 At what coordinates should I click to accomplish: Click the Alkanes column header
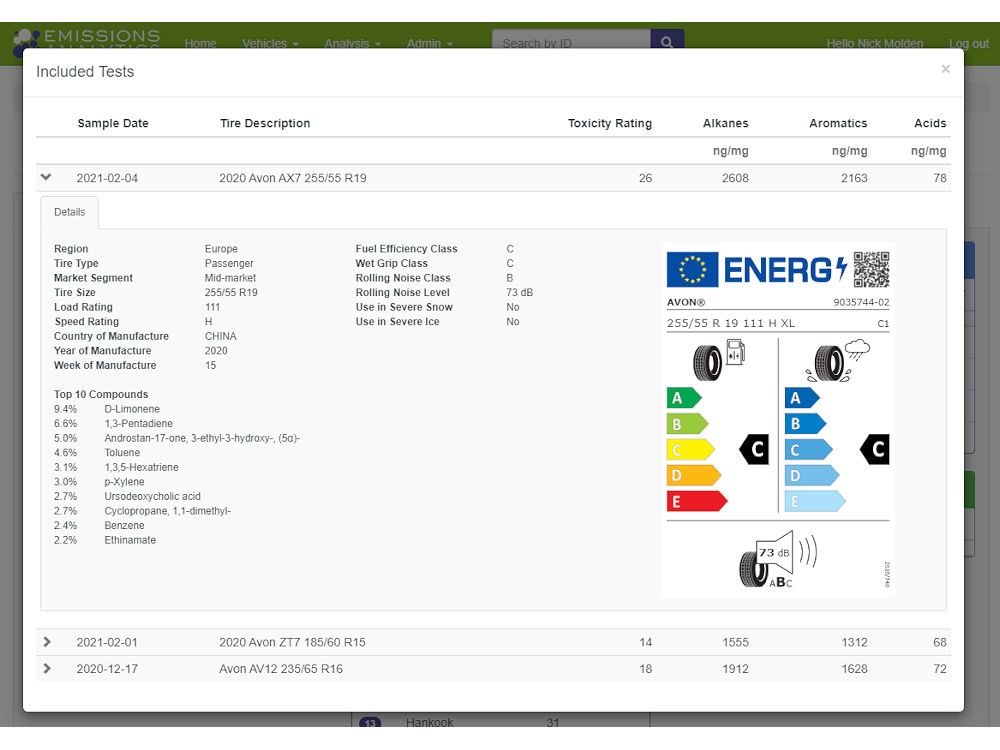[x=726, y=123]
